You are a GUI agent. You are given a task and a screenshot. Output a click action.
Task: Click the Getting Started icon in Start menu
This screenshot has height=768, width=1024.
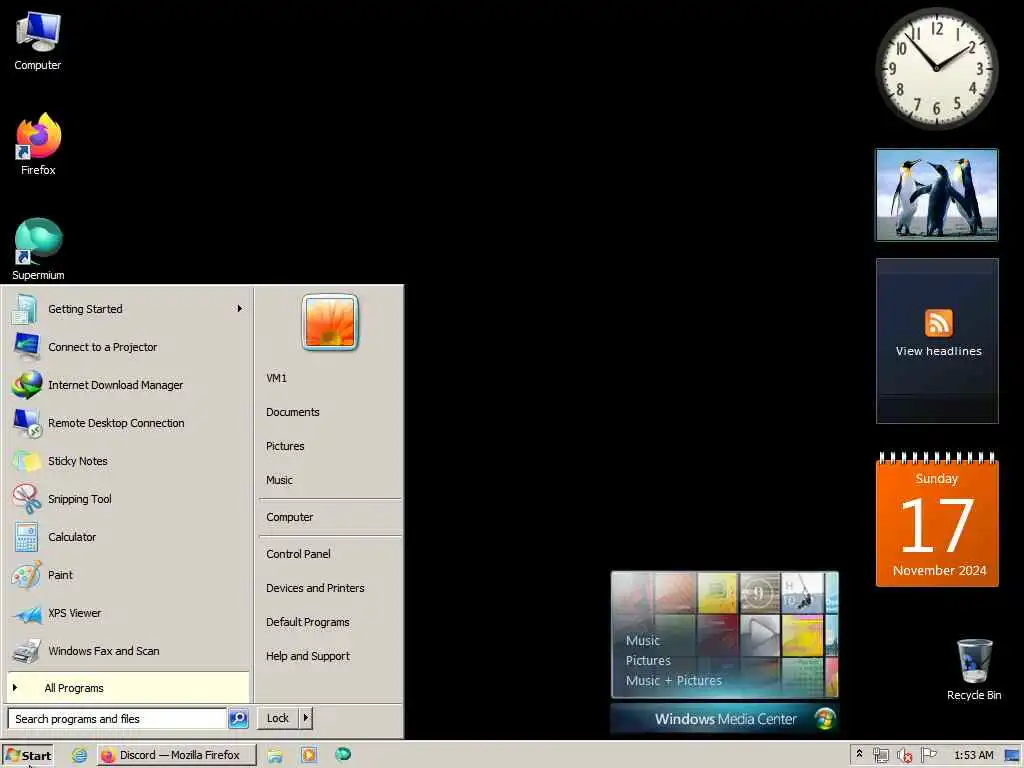[x=25, y=309]
